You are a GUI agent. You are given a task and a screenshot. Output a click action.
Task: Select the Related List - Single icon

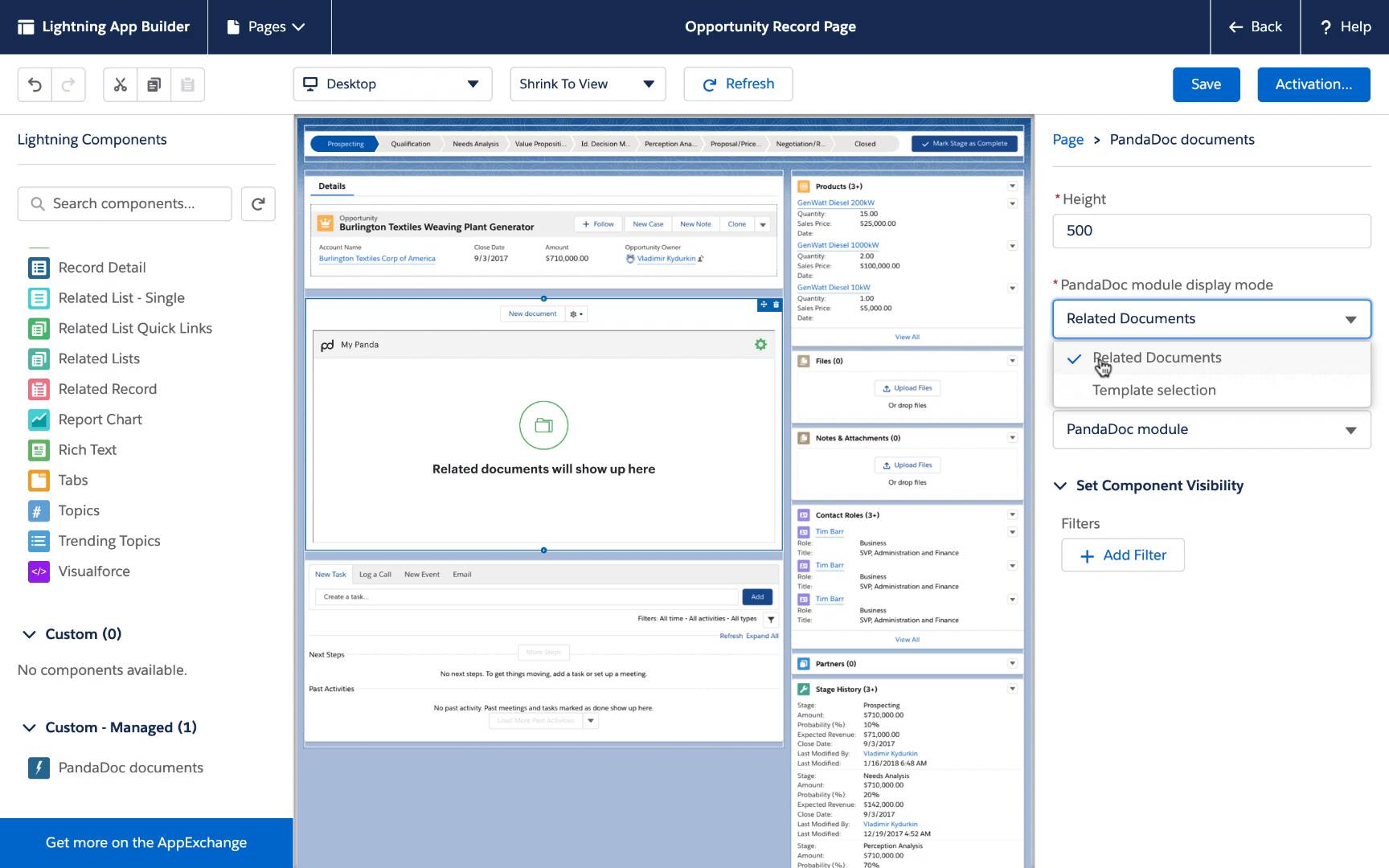pyautogui.click(x=39, y=298)
